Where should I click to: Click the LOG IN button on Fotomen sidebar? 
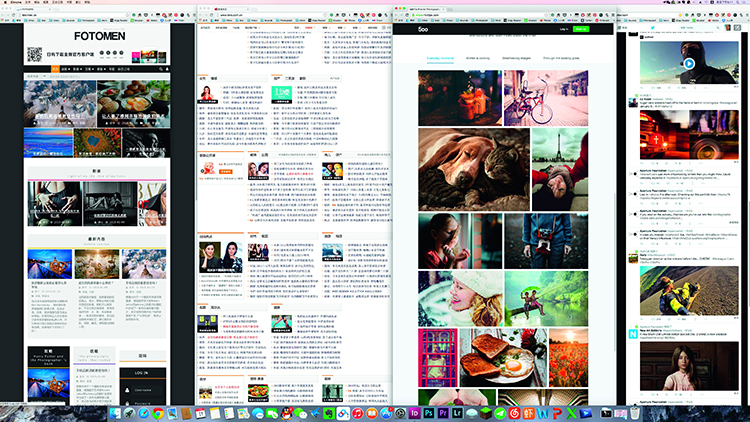tap(141, 371)
